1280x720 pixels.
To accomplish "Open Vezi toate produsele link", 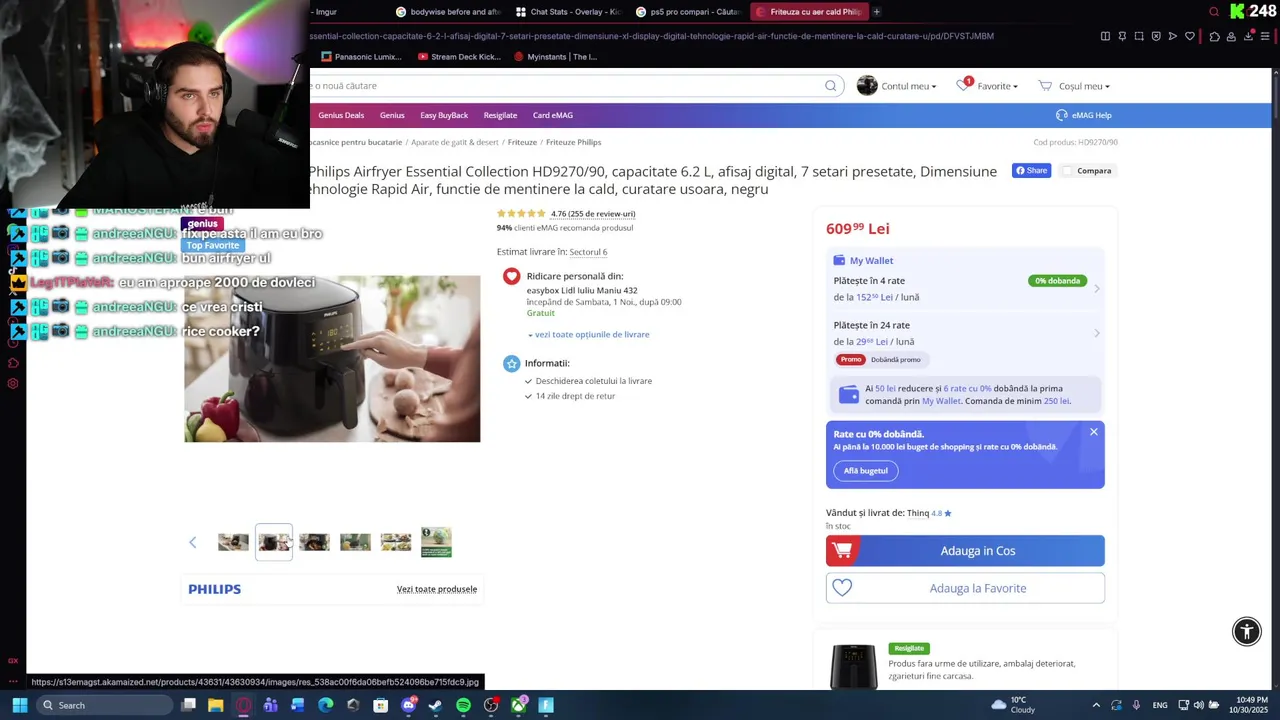I will 437,589.
